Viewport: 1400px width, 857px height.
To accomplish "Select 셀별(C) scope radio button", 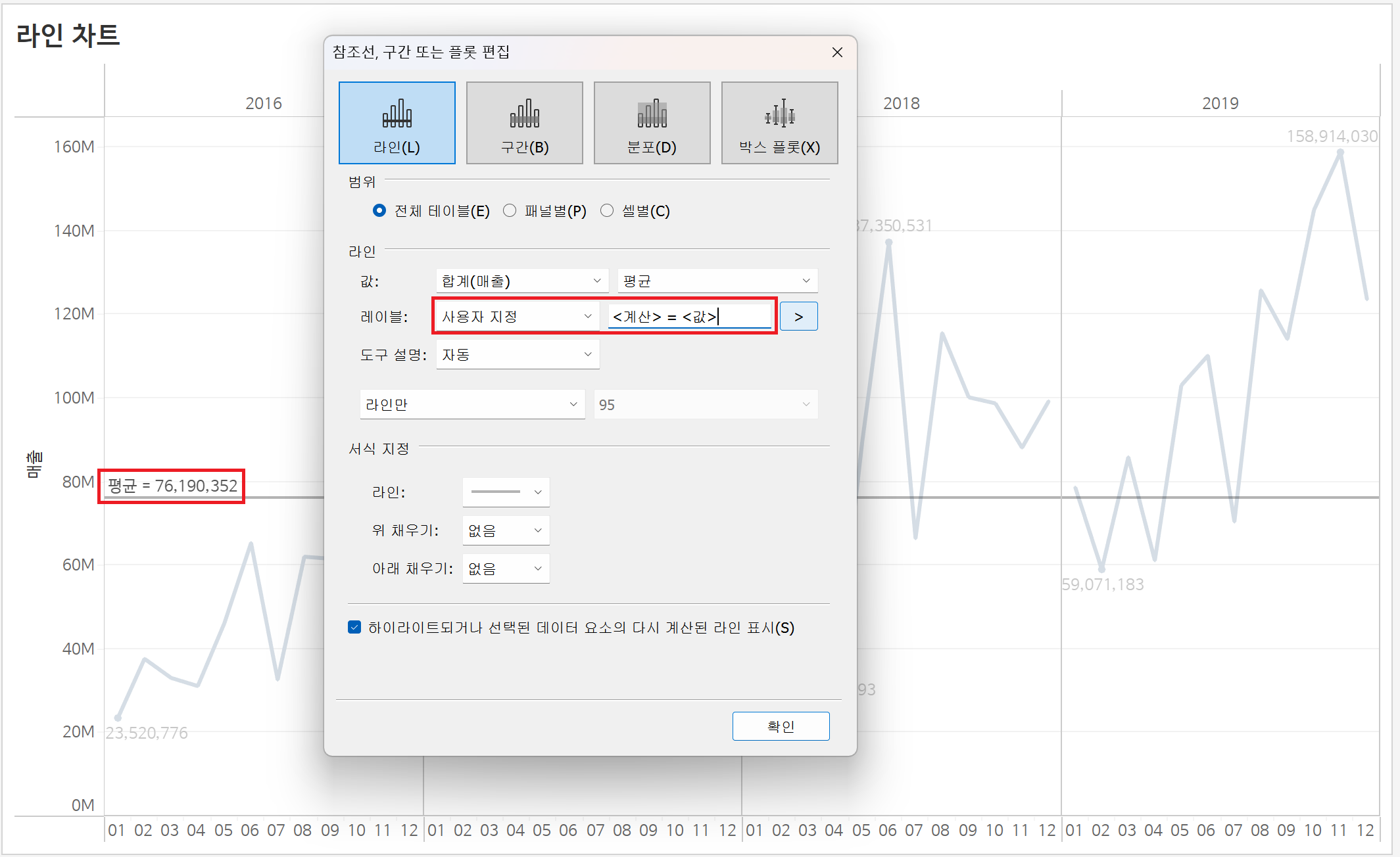I will pyautogui.click(x=607, y=211).
